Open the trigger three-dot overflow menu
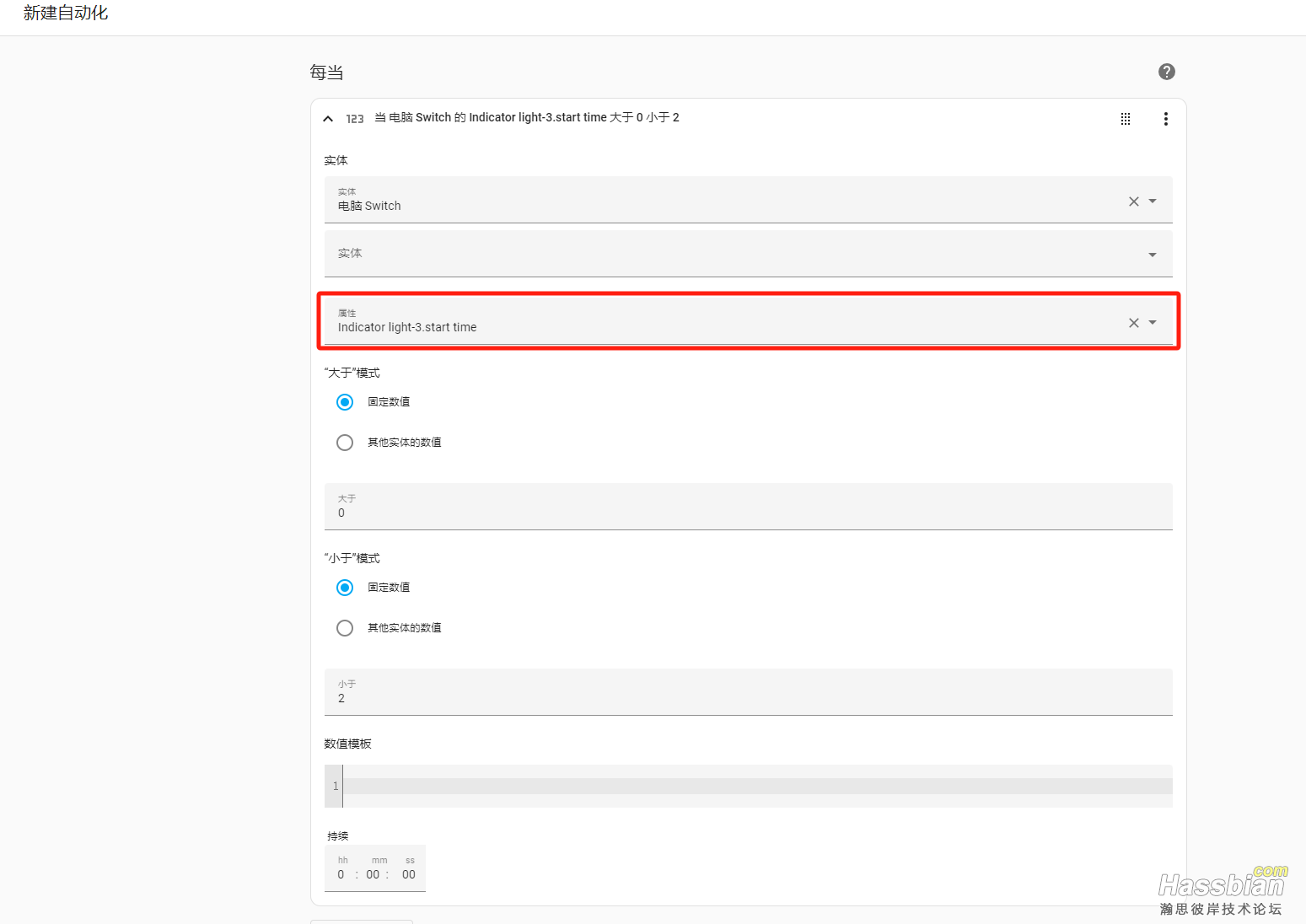1306x924 pixels. pyautogui.click(x=1165, y=119)
